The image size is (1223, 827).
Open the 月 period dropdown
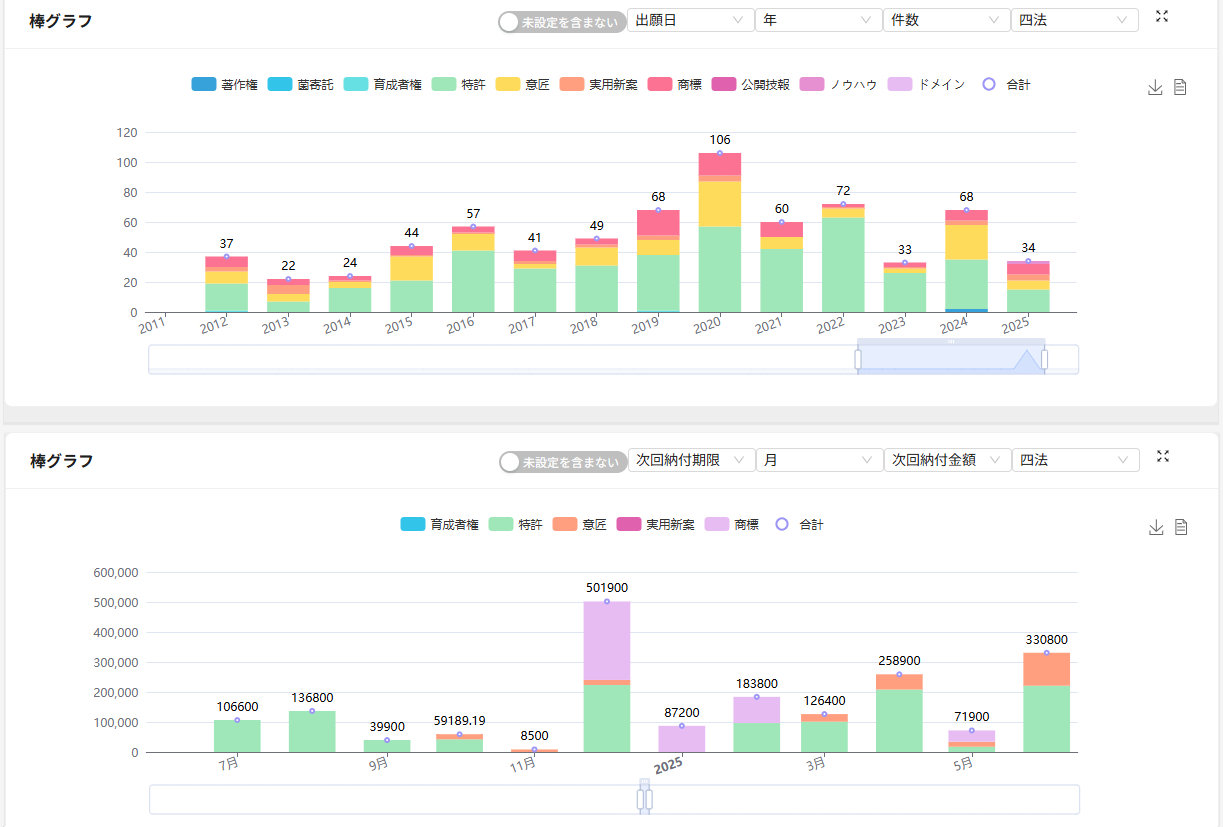click(818, 460)
